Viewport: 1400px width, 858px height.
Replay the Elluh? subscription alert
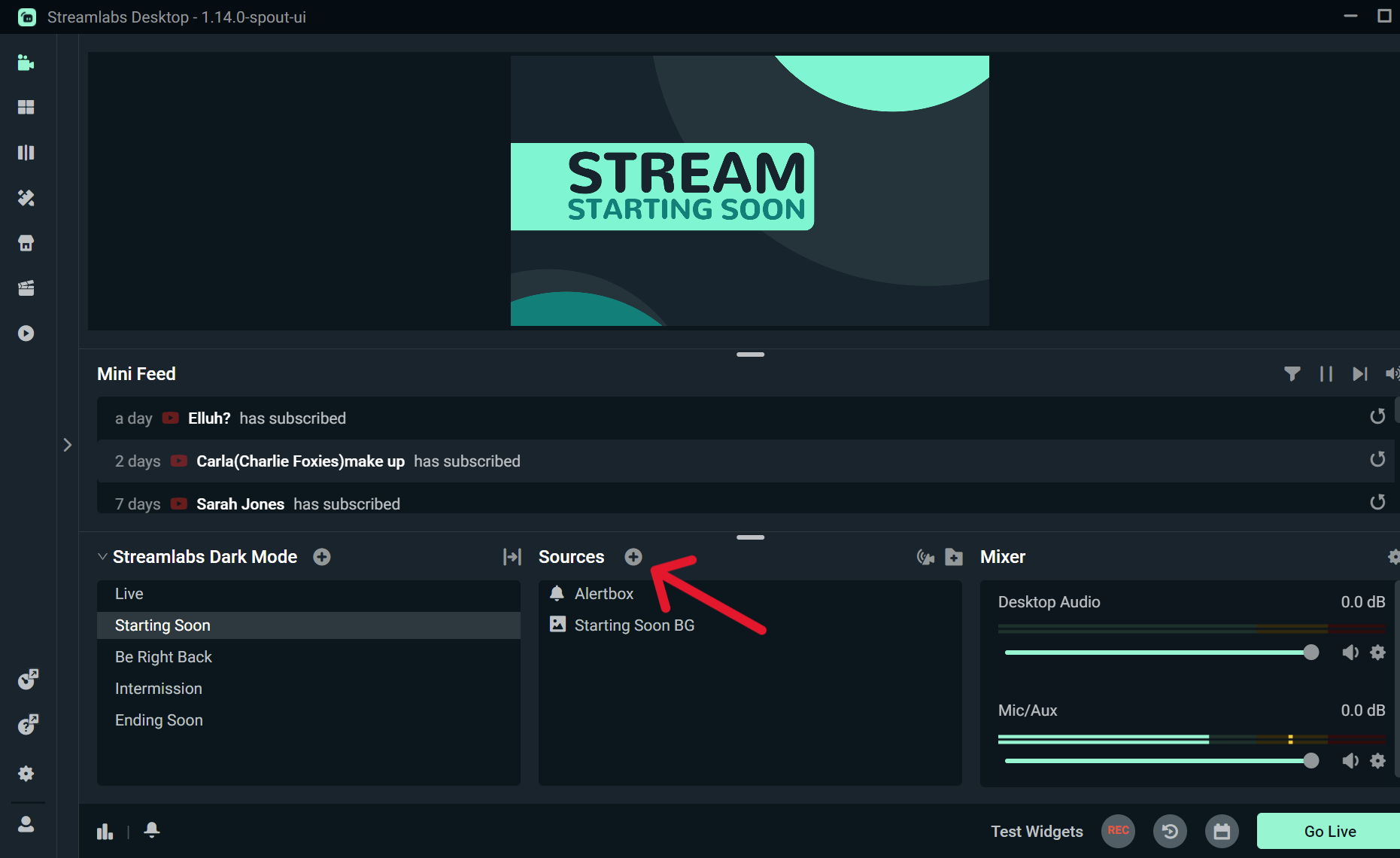(x=1377, y=417)
